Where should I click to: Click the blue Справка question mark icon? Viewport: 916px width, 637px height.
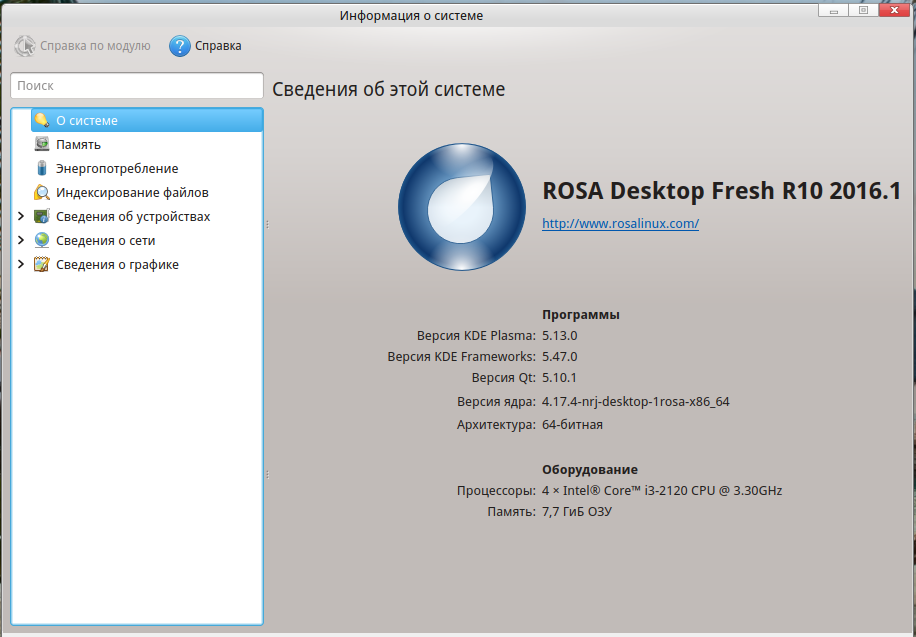[x=179, y=46]
